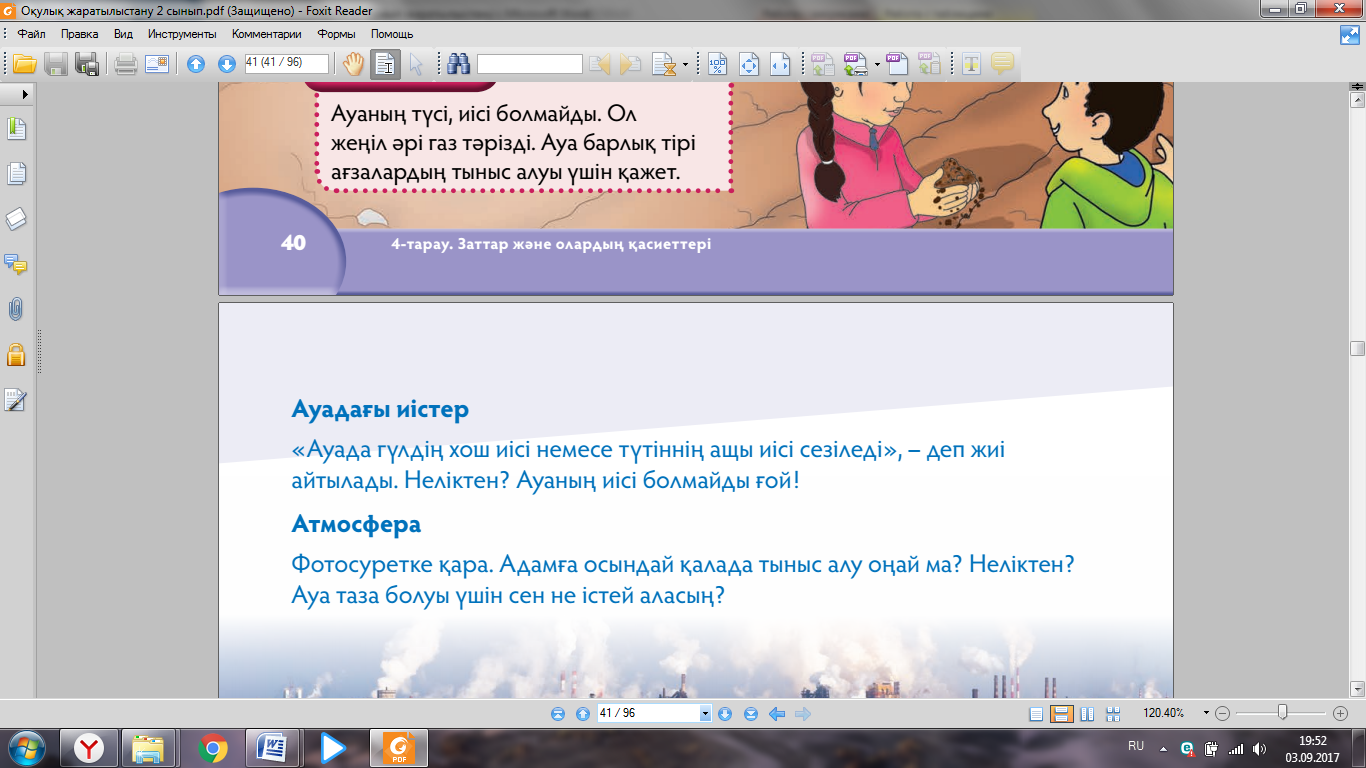Viewport: 1366px width, 768px height.
Task: Open the Bookmarks panel in sidebar
Action: (x=16, y=129)
